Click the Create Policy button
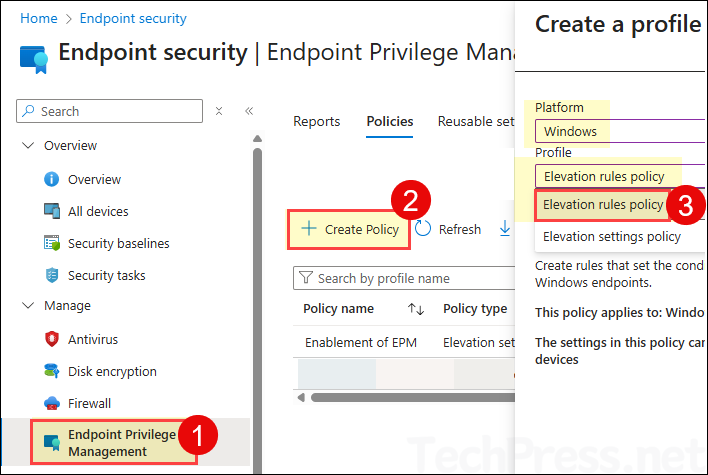Screen dimensions: 708x475 point(349,229)
